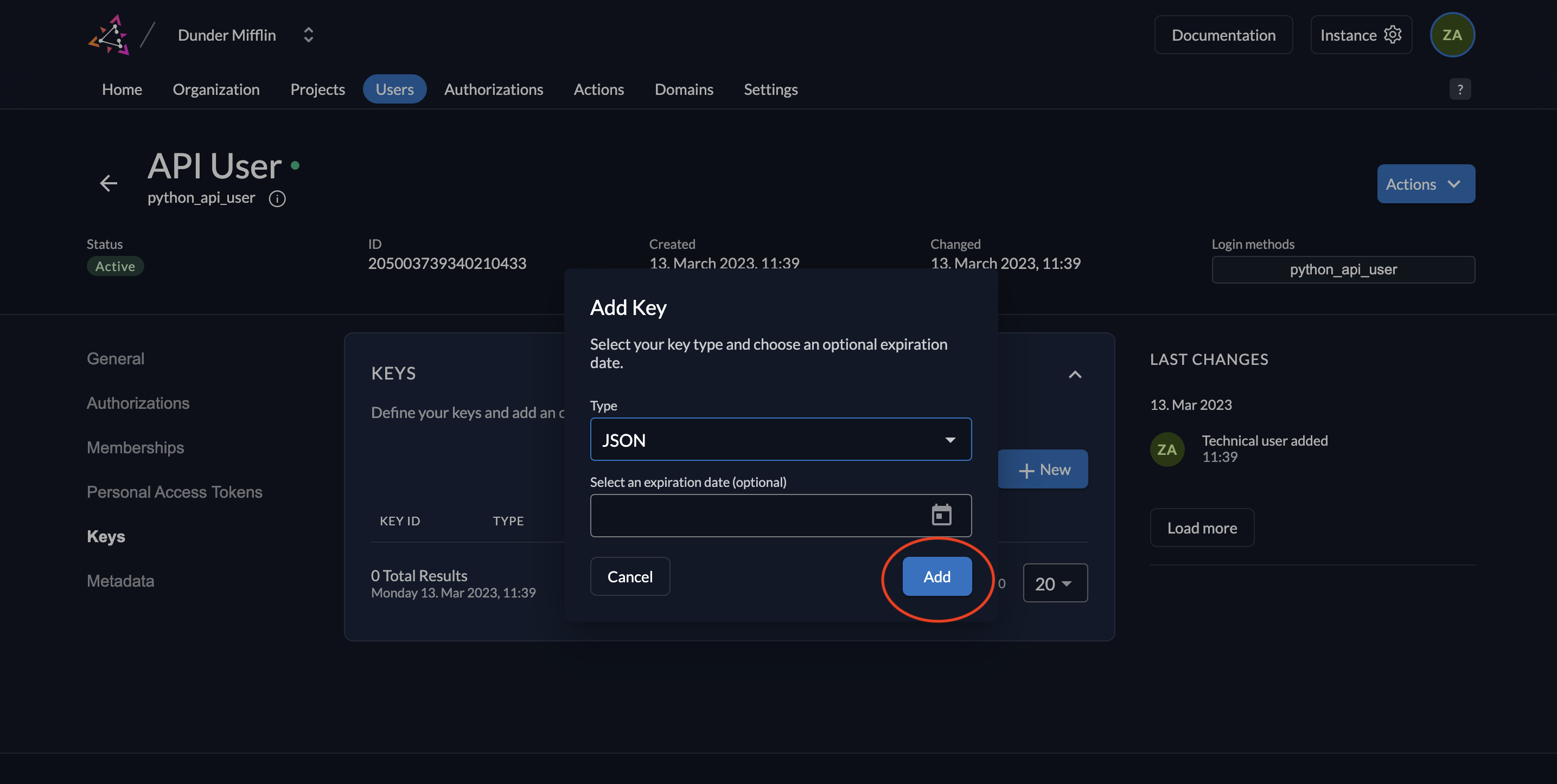The height and width of the screenshot is (784, 1557).
Task: Select the Users tab in navigation
Action: tap(394, 88)
